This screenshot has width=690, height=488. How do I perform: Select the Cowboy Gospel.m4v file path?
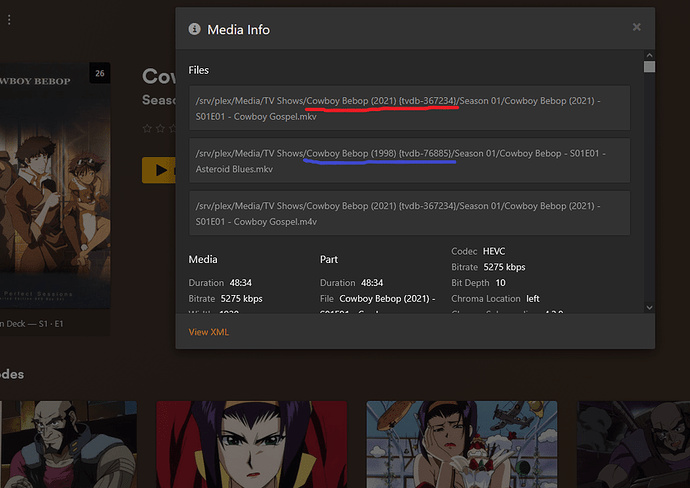[x=409, y=213]
